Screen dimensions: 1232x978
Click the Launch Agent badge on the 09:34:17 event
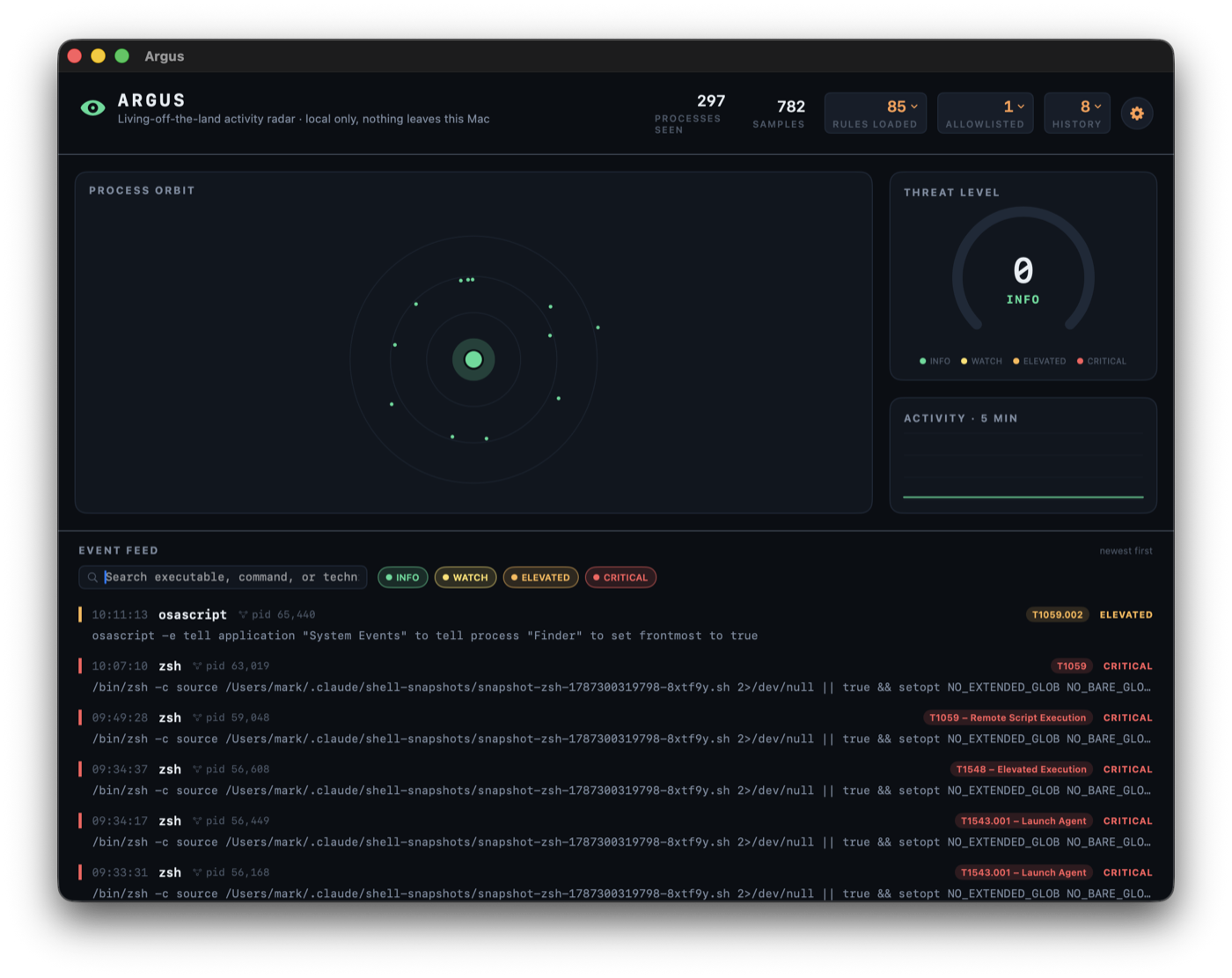pyautogui.click(x=1023, y=821)
